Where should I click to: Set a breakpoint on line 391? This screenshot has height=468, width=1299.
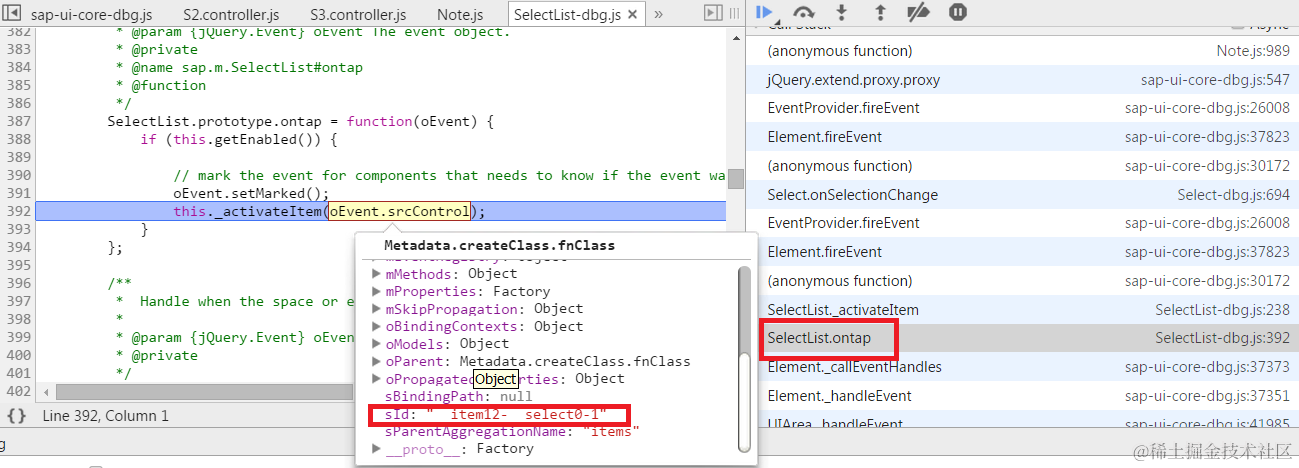17,193
